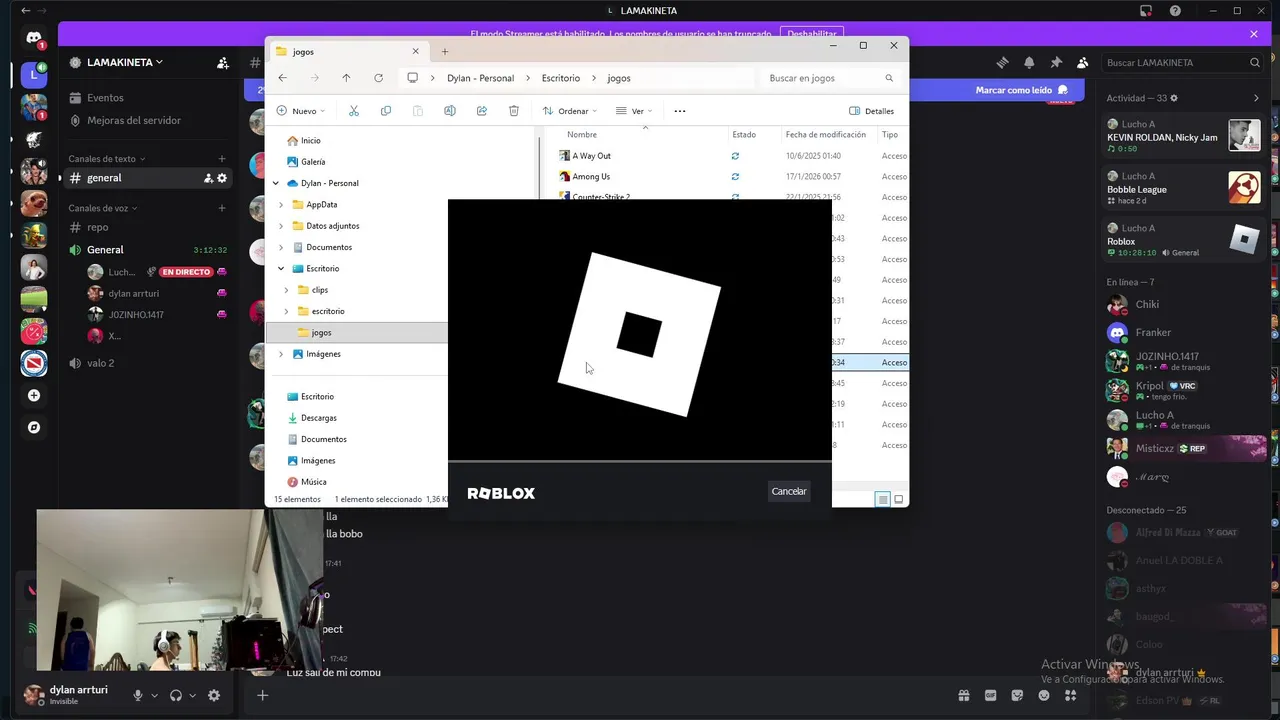Click the Copy icon in Explorer toolbar

coord(386,111)
